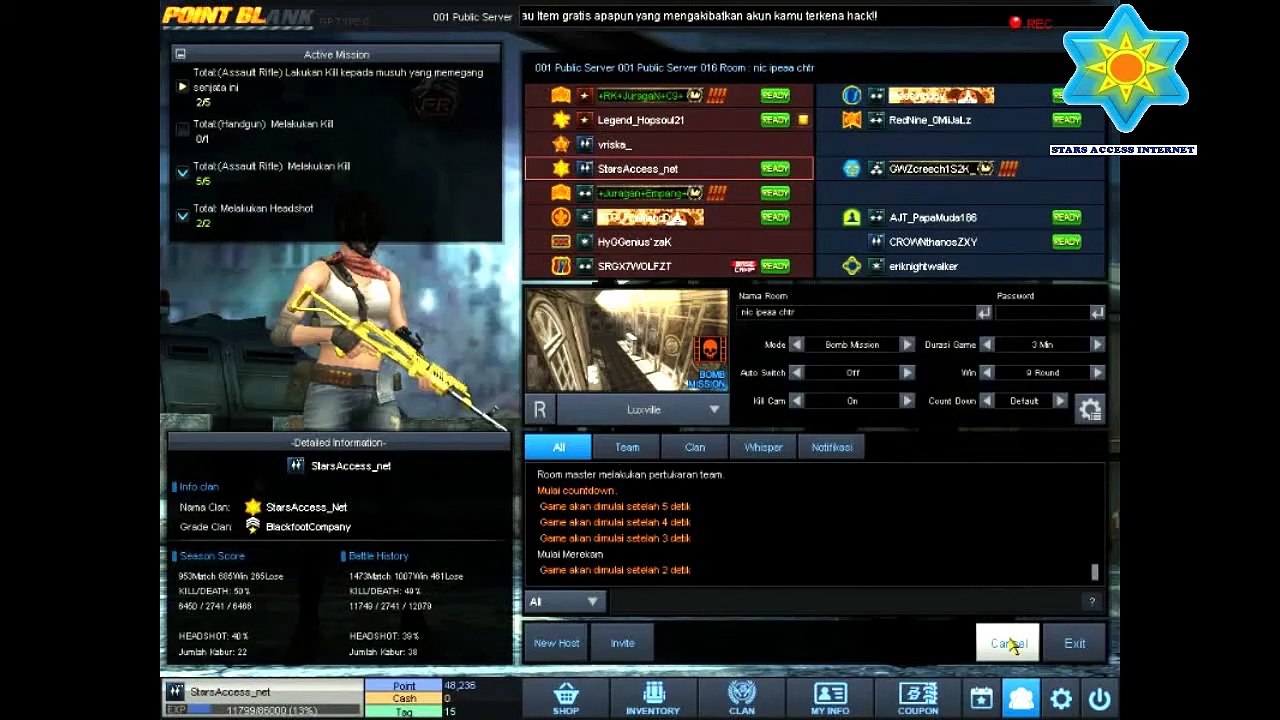Decrease the Durasi Game value
Screen dimensions: 1280x720
[987, 344]
